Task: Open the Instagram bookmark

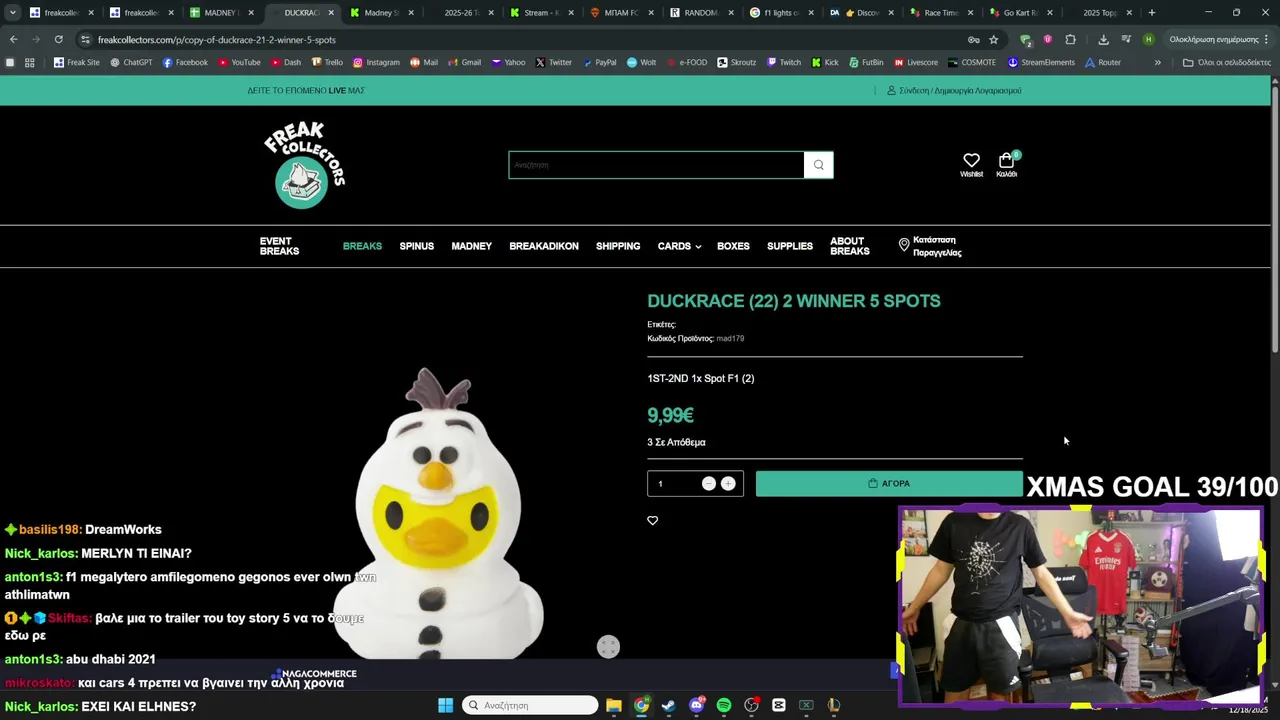Action: (x=376, y=62)
